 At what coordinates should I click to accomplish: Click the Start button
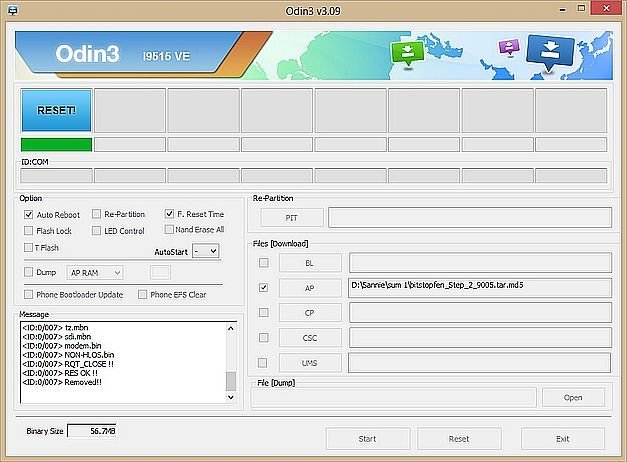click(x=368, y=439)
